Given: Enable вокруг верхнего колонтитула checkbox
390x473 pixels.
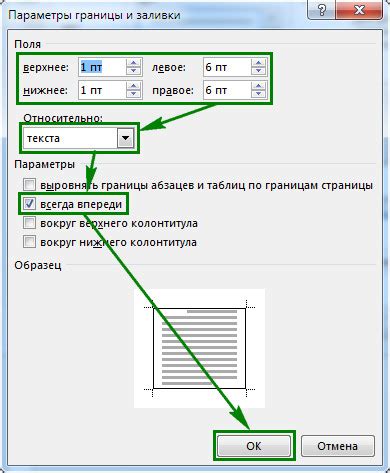Looking at the screenshot, I should coord(29,223).
